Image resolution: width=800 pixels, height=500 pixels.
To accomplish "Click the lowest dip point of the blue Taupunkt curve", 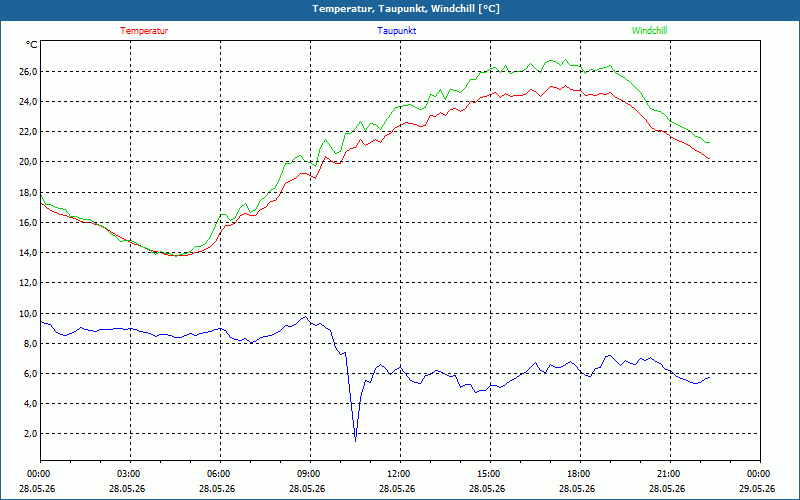I will coord(355,440).
